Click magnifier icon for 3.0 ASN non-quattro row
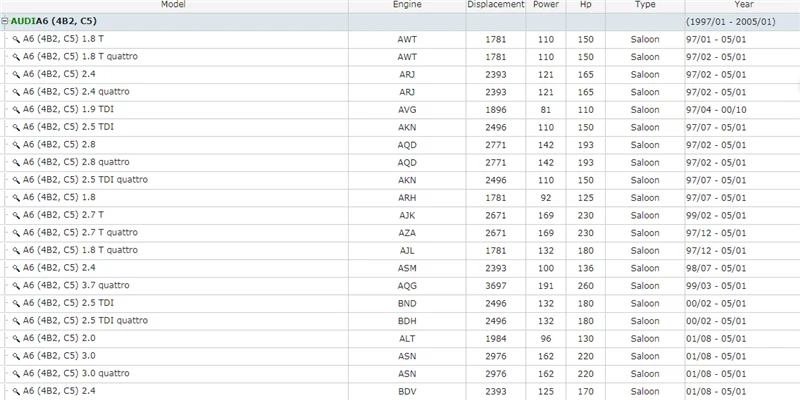This screenshot has height=400, width=800. (16, 356)
